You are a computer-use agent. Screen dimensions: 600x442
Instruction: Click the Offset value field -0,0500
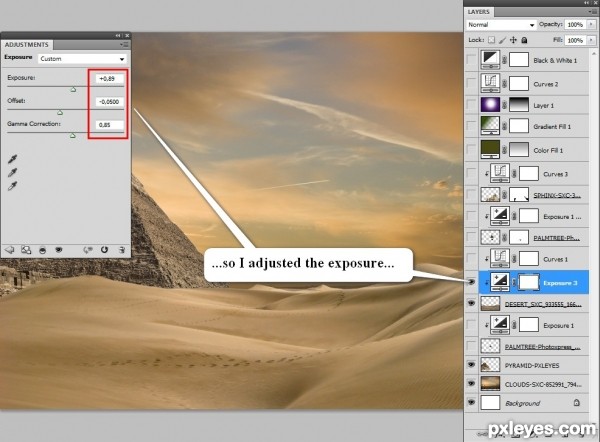pyautogui.click(x=109, y=102)
